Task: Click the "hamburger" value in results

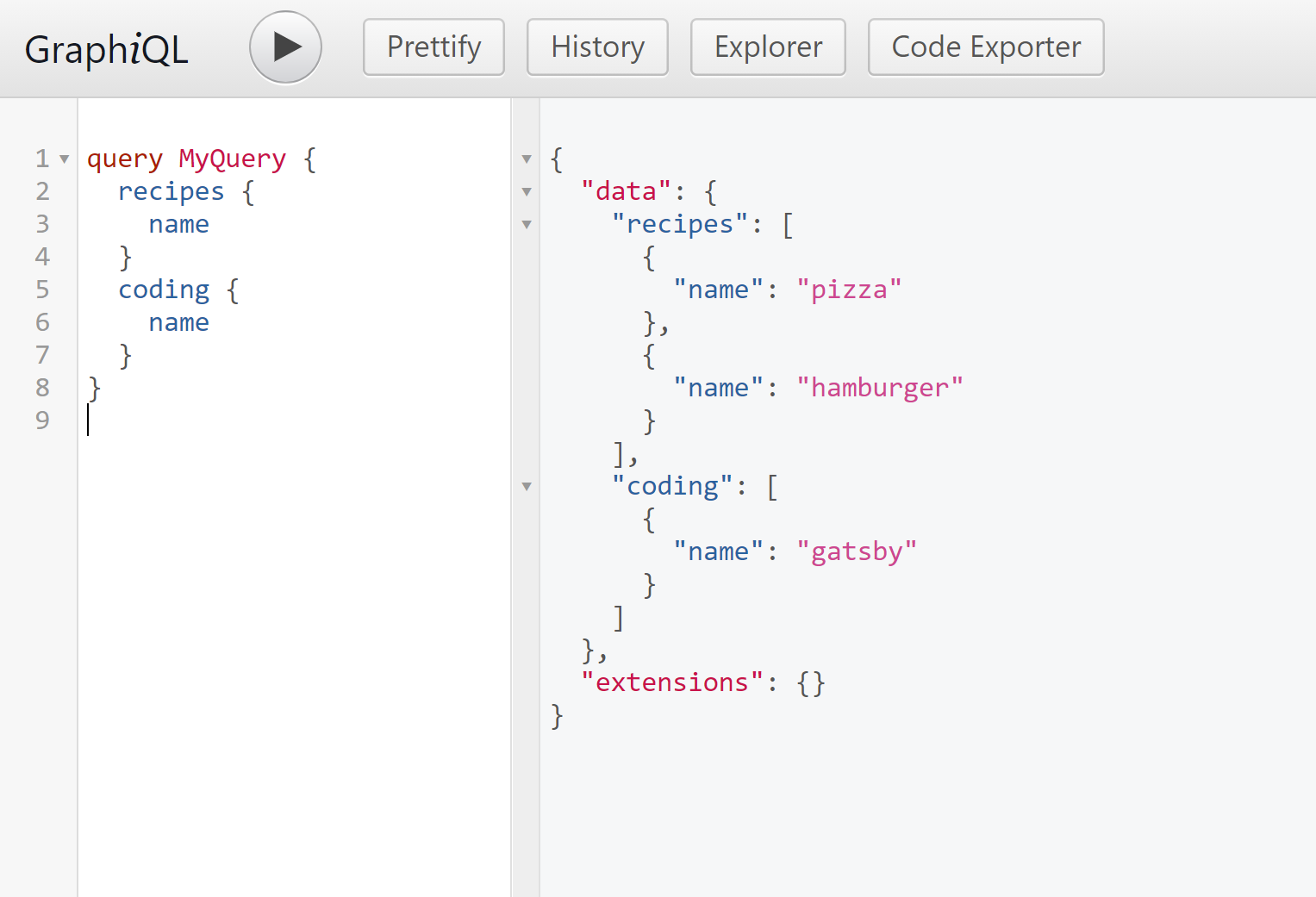Action: [x=879, y=389]
